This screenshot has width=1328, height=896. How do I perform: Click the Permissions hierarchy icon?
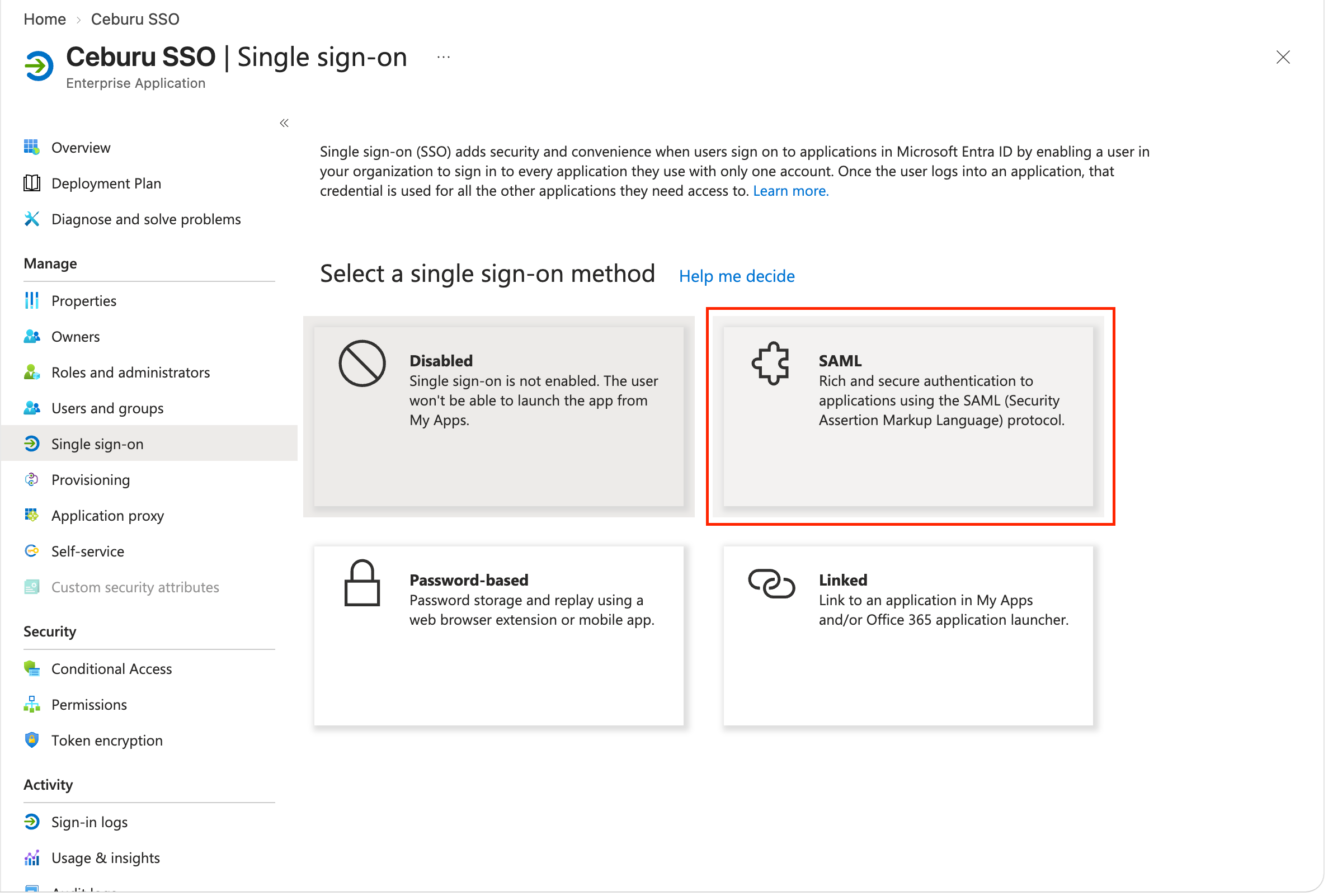pos(32,706)
